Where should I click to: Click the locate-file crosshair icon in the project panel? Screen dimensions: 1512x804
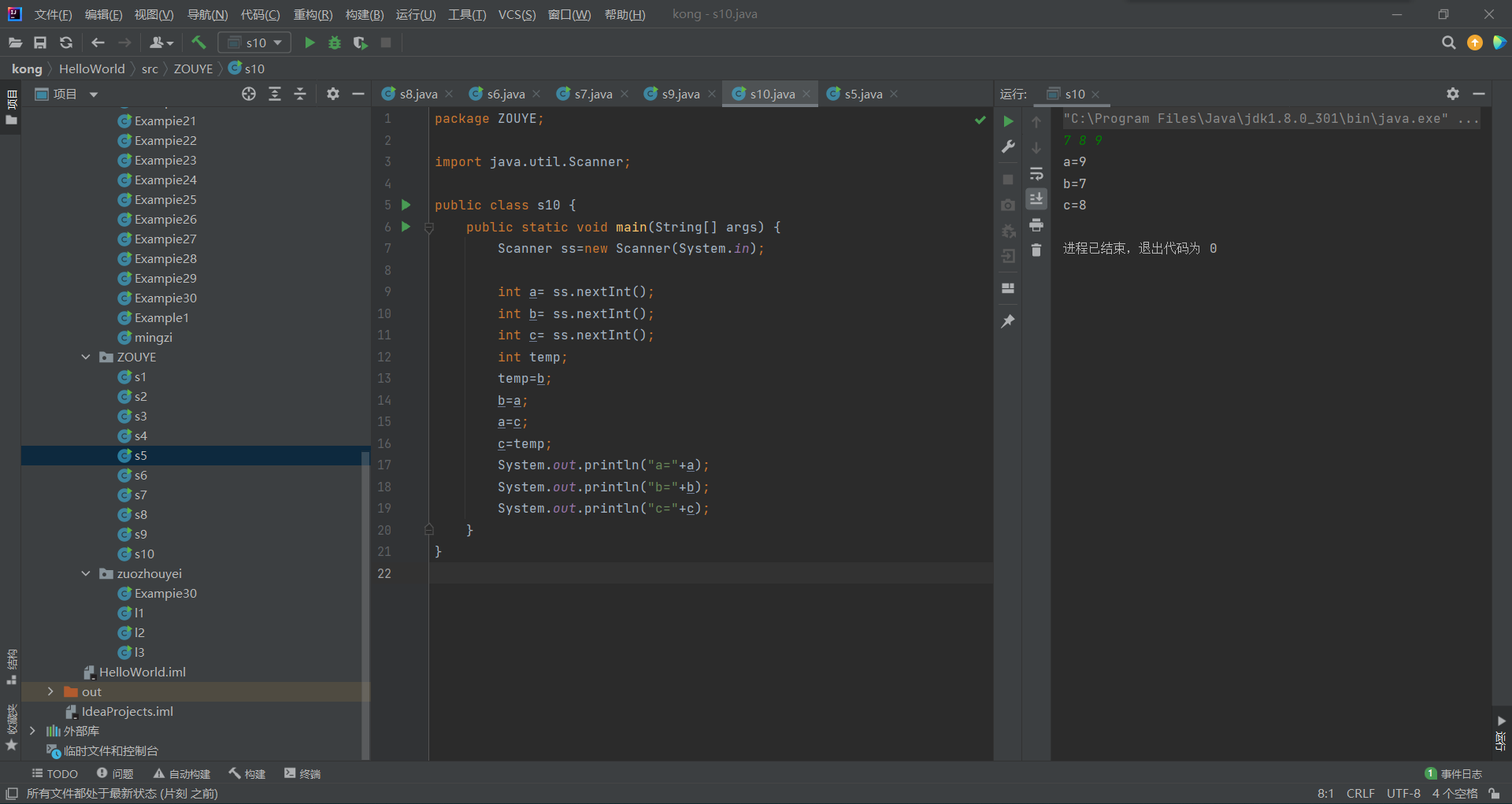[x=249, y=94]
